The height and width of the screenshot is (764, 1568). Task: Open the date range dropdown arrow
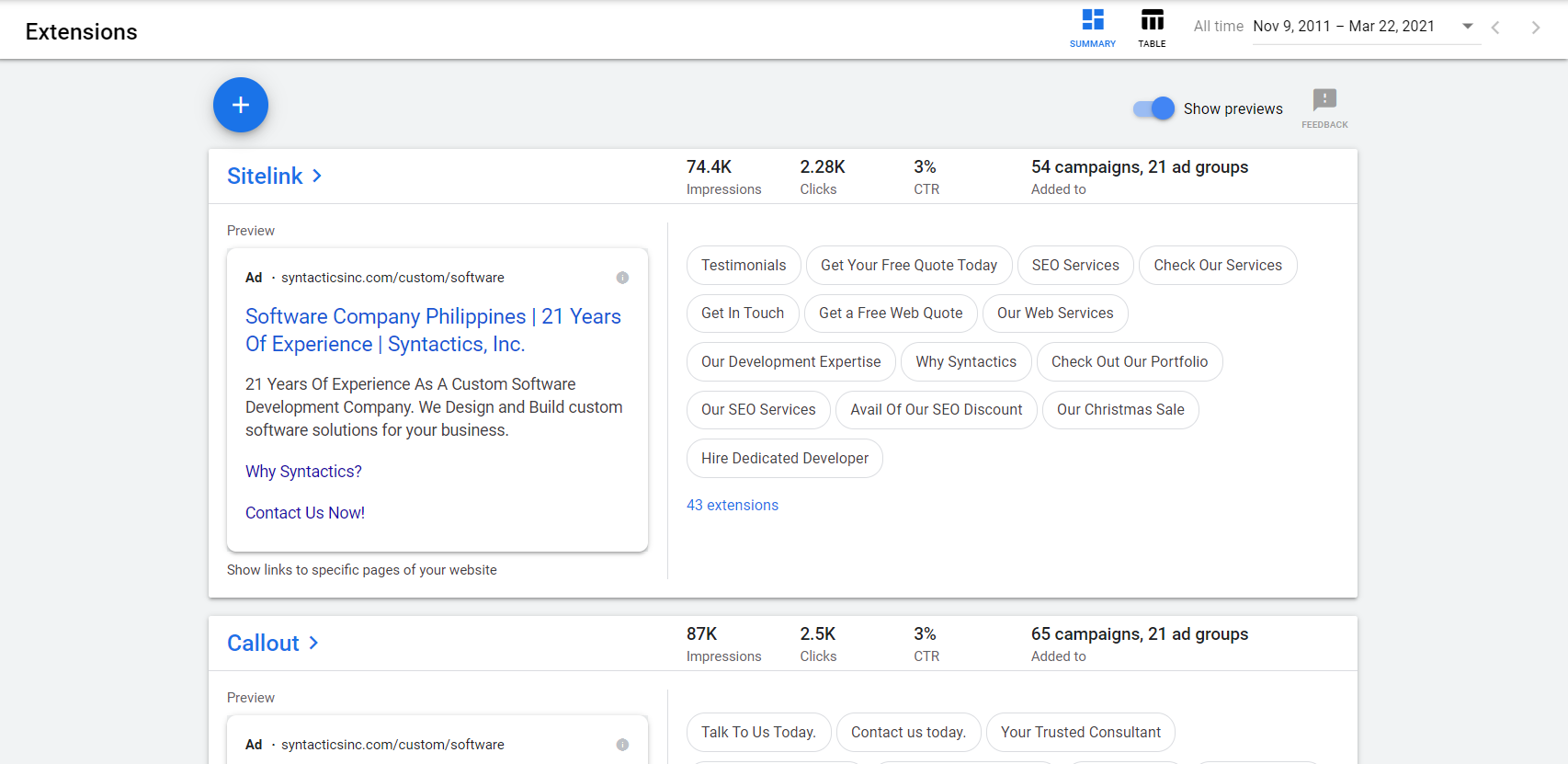coord(1468,26)
